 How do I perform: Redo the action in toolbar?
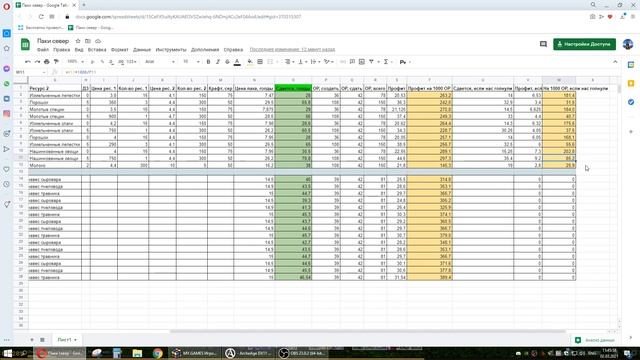click(37, 62)
